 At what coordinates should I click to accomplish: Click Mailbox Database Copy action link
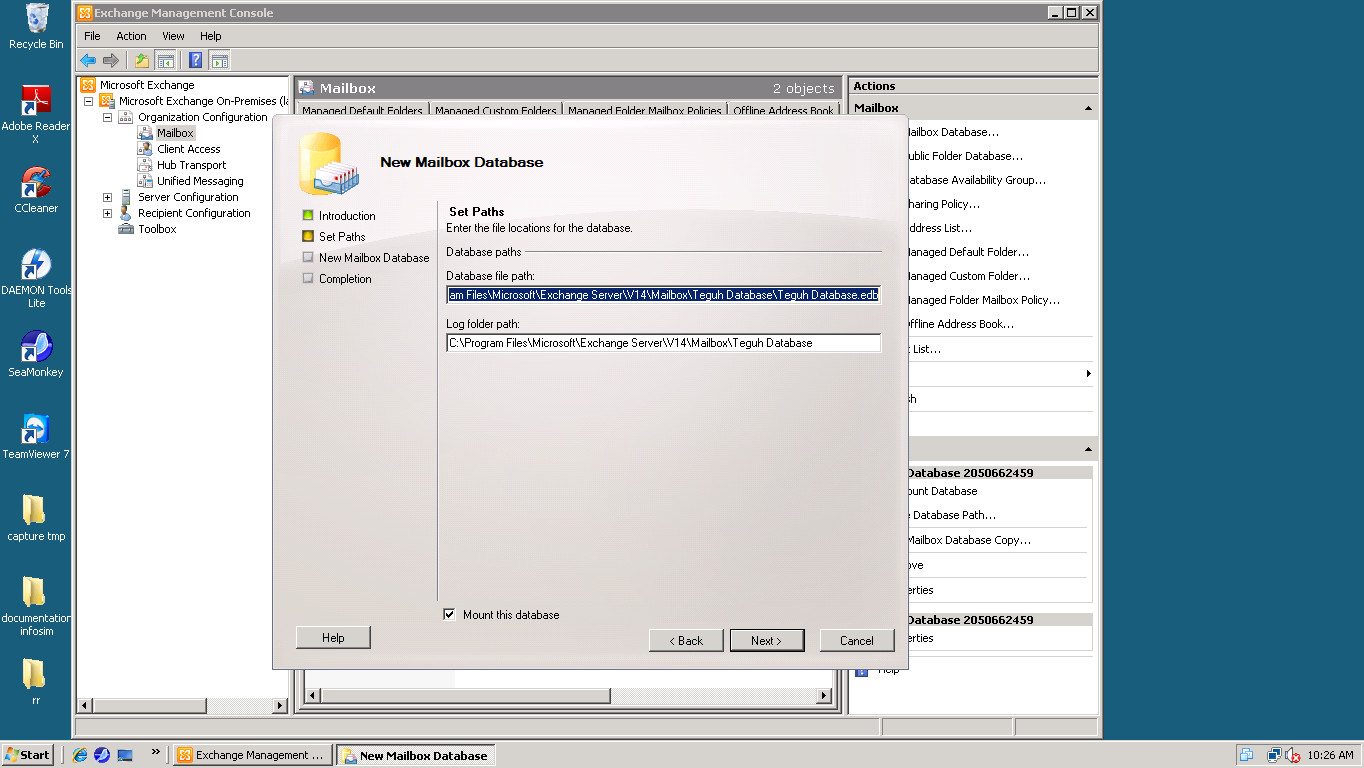tap(968, 540)
